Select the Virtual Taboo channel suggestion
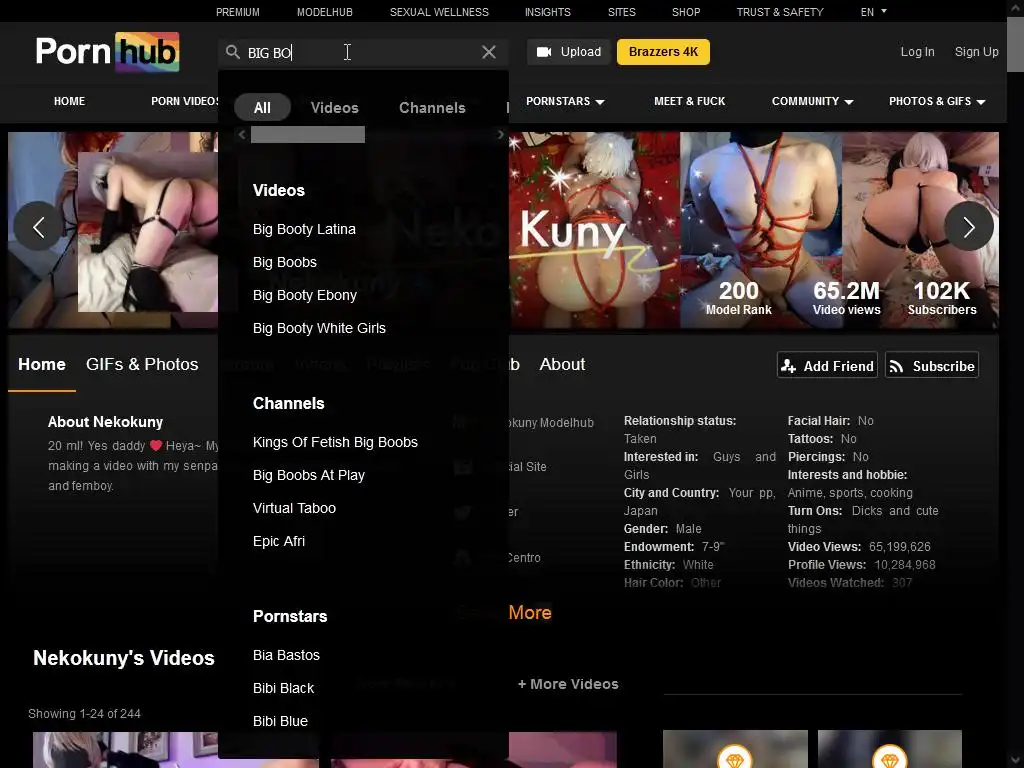Screen dimensions: 1024x768 295,508
